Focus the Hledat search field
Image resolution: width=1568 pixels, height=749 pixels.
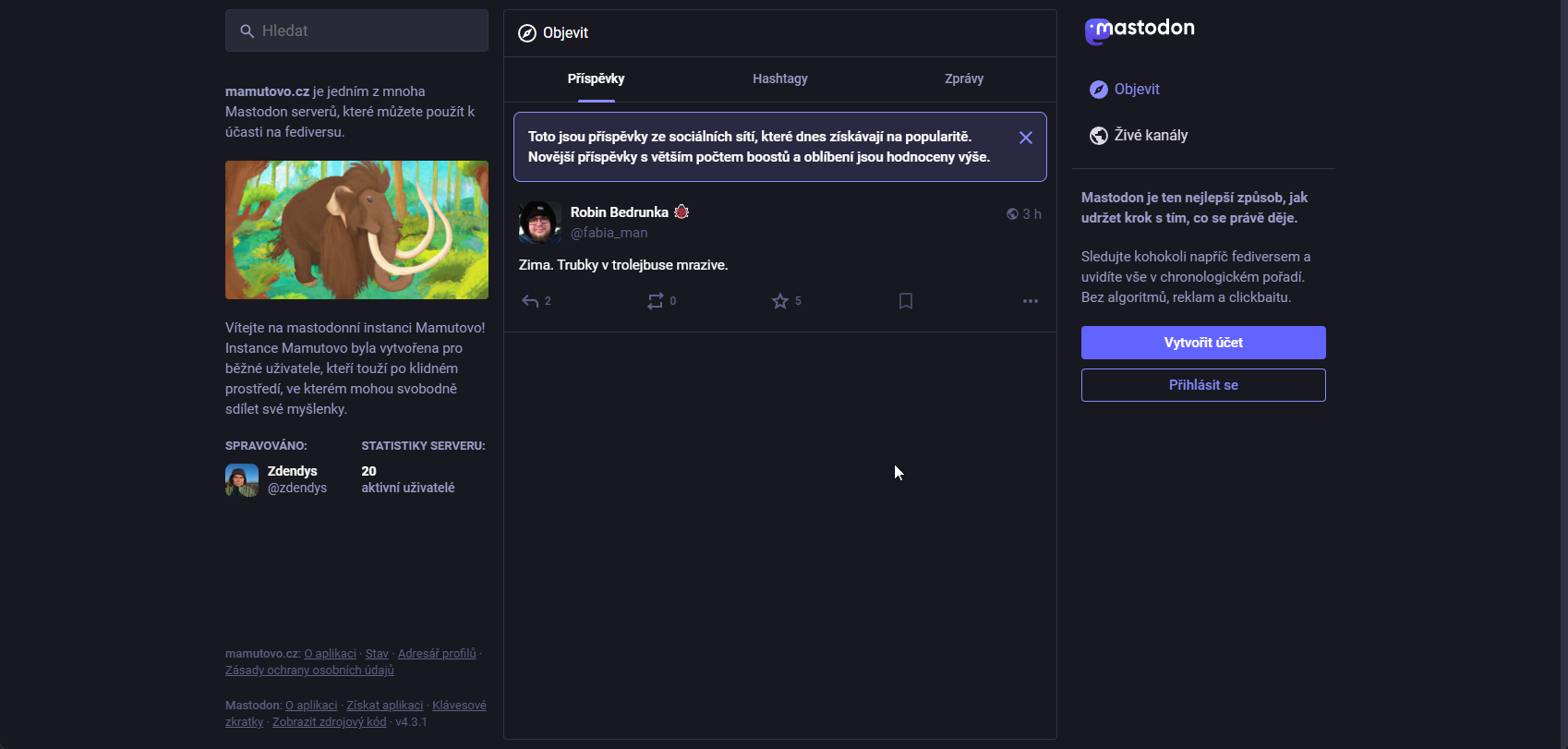click(x=356, y=31)
